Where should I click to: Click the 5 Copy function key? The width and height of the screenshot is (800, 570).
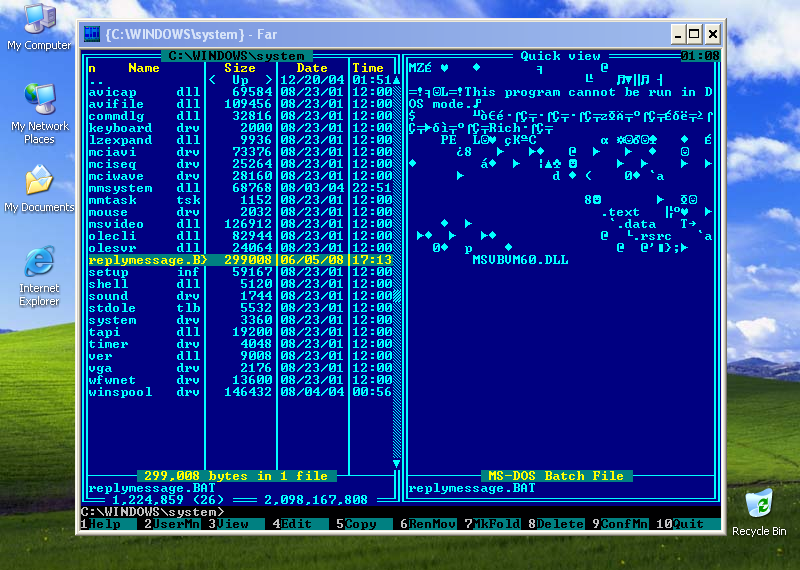(x=364, y=524)
